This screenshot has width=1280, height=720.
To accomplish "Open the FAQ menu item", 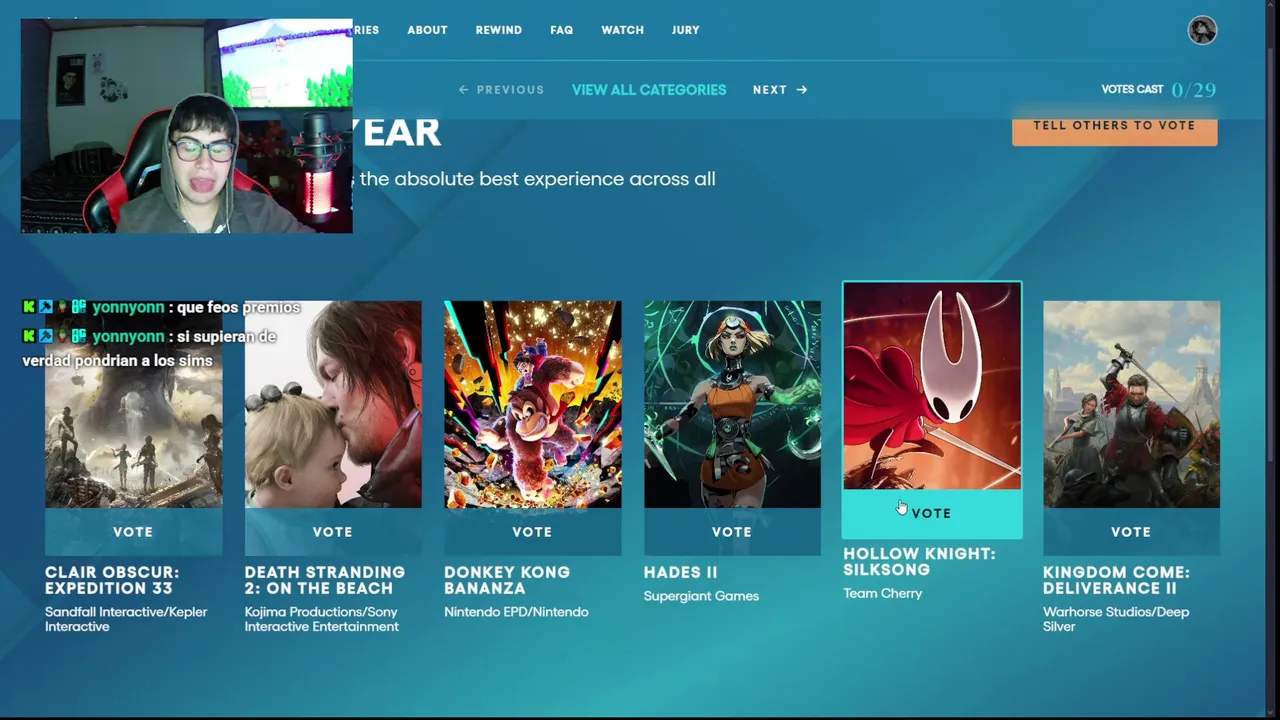I will click(x=562, y=30).
